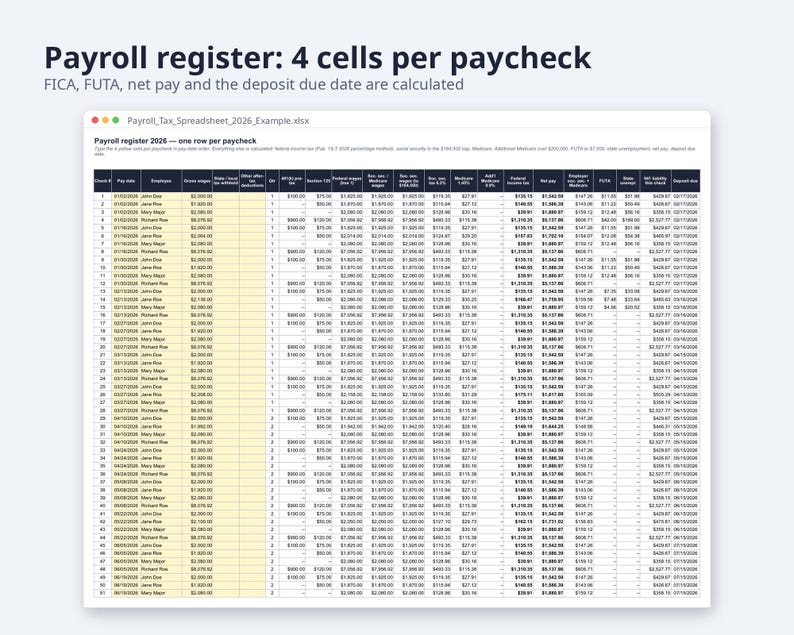Click the 'Employee' column header
The width and height of the screenshot is (794, 635).
161,181
